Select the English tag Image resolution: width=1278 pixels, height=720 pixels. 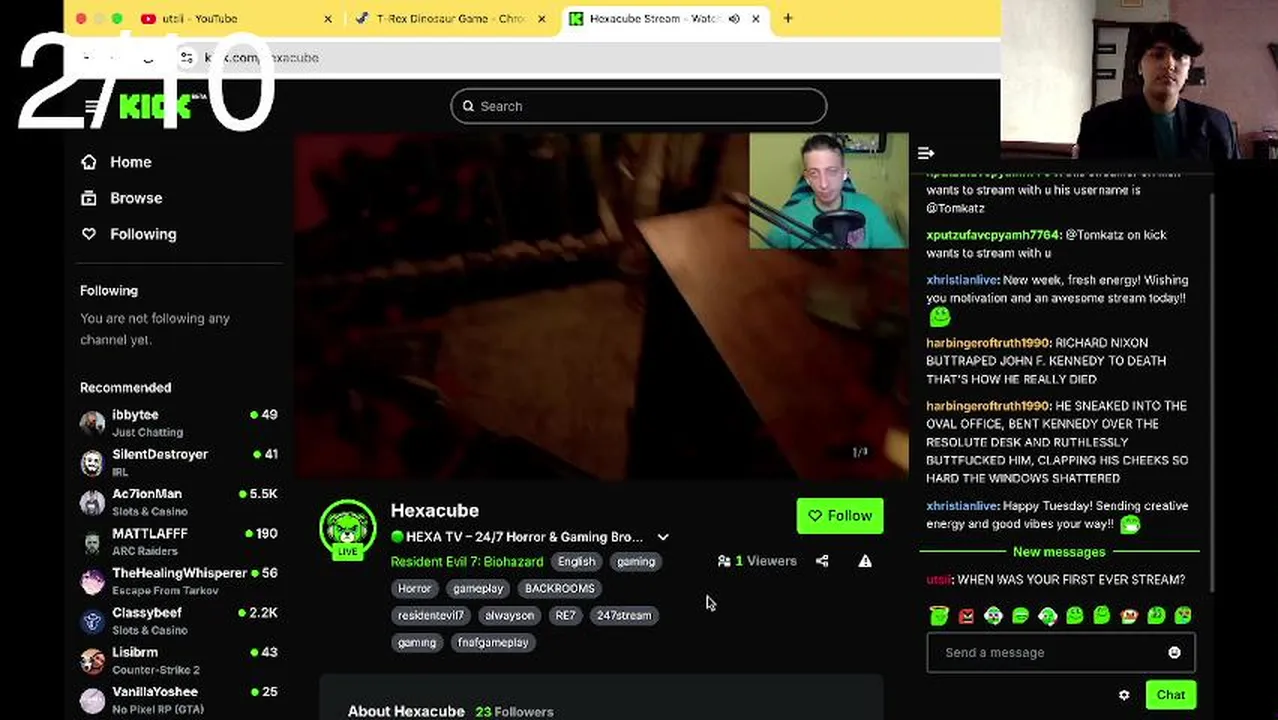tap(577, 562)
